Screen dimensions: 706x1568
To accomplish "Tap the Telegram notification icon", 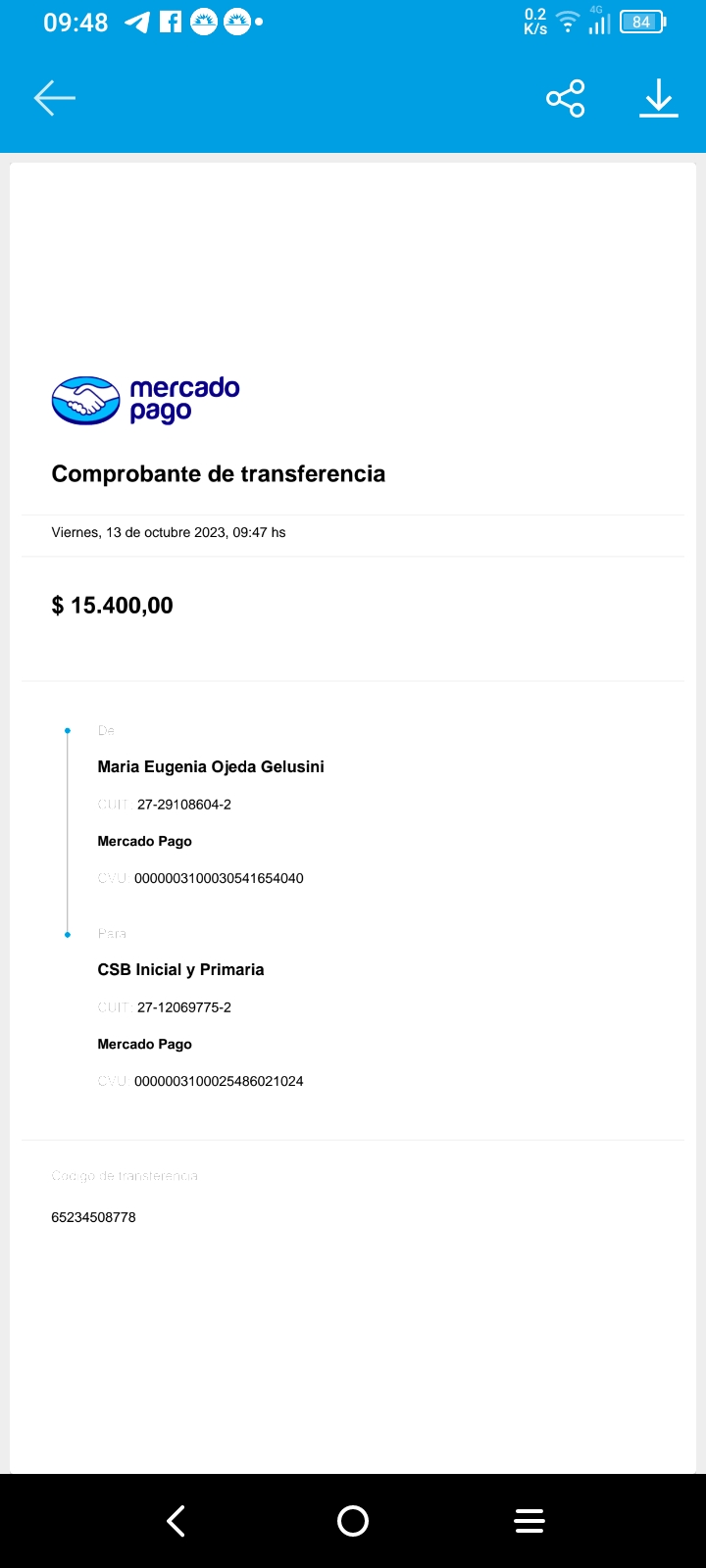I will [137, 22].
